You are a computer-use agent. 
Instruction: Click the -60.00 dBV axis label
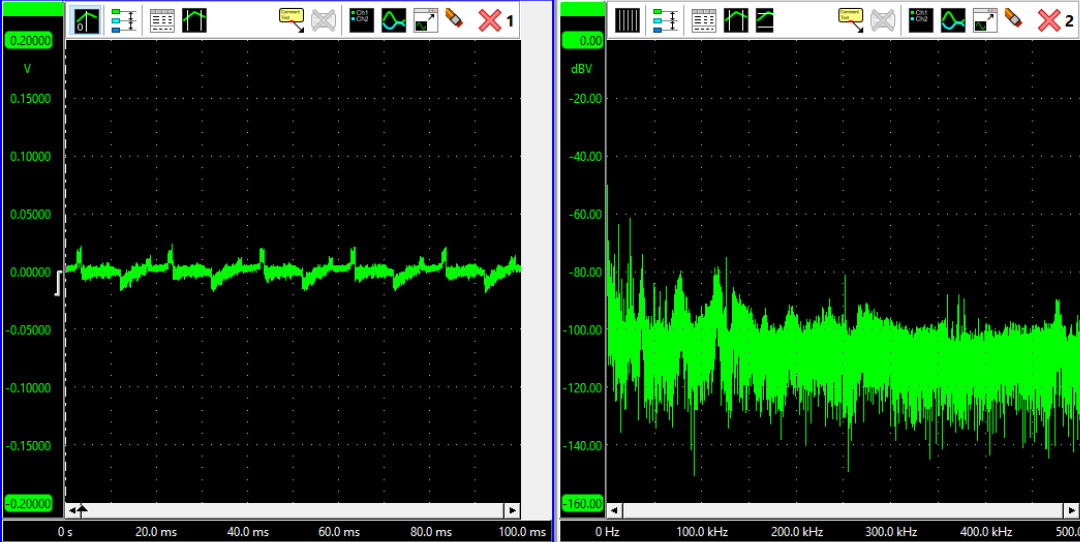pyautogui.click(x=585, y=214)
